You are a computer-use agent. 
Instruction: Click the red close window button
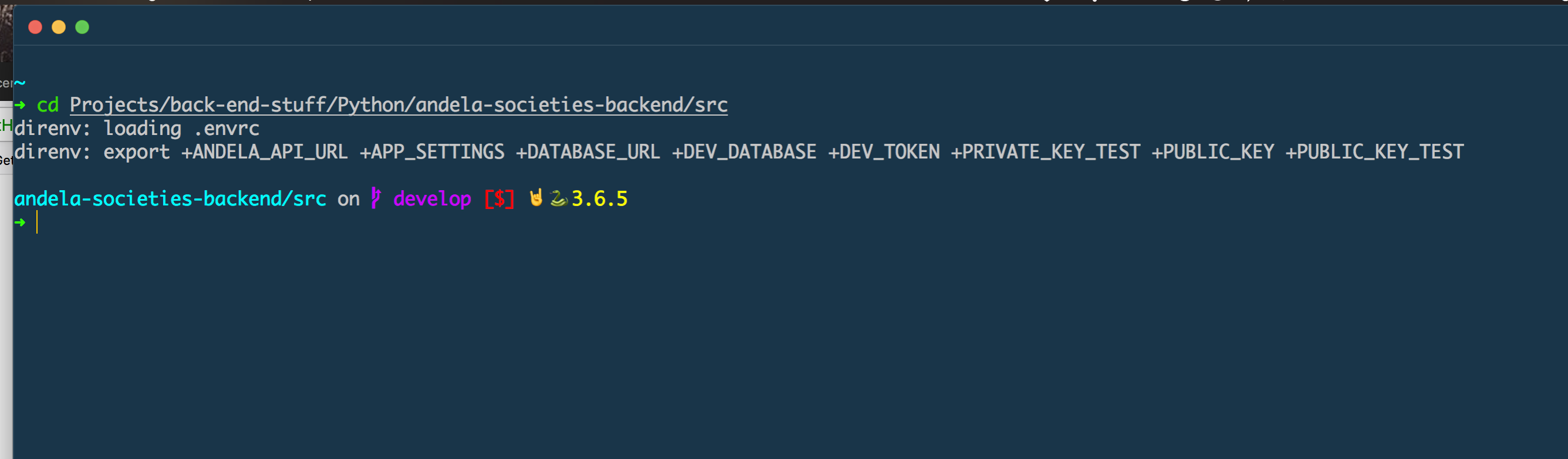click(35, 27)
